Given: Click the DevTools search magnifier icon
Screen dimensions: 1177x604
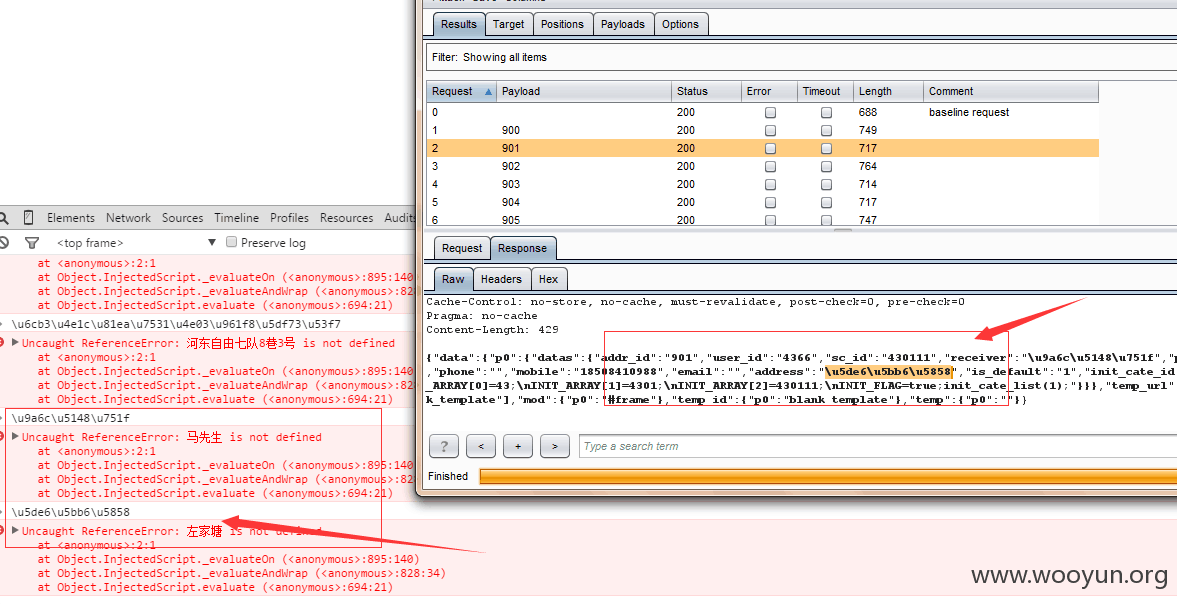Looking at the screenshot, I should tap(4, 218).
